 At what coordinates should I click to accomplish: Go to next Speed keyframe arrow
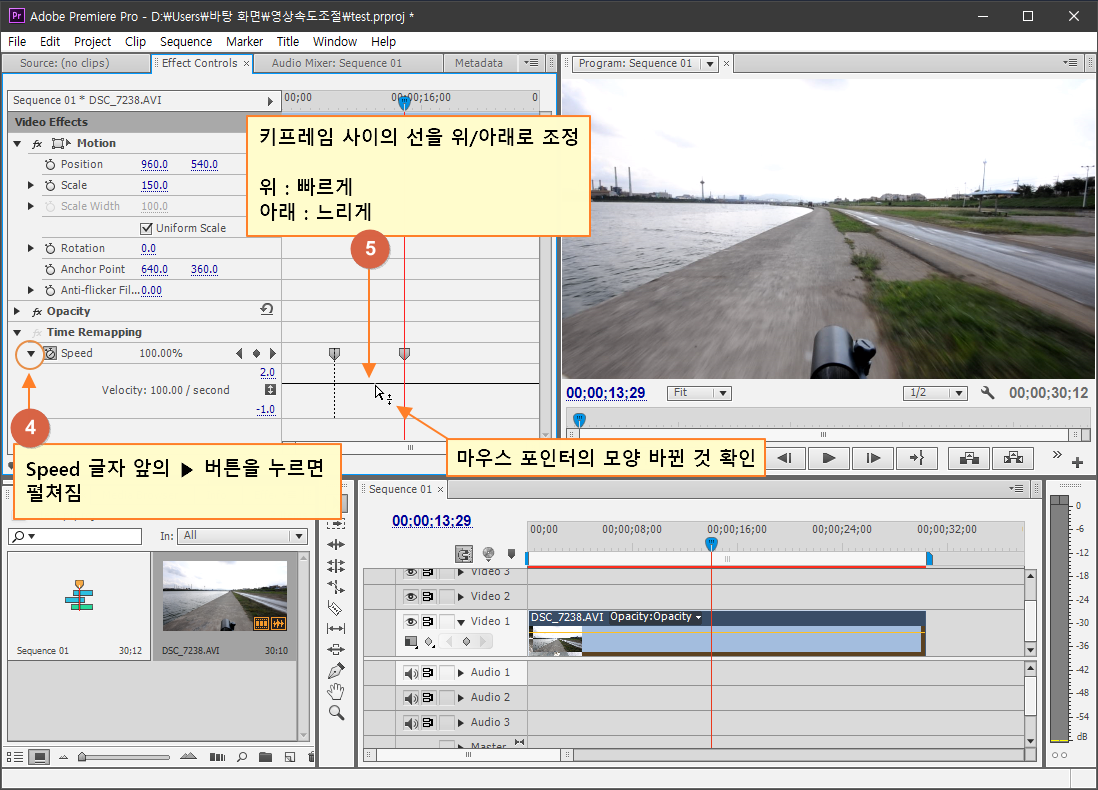pos(273,354)
